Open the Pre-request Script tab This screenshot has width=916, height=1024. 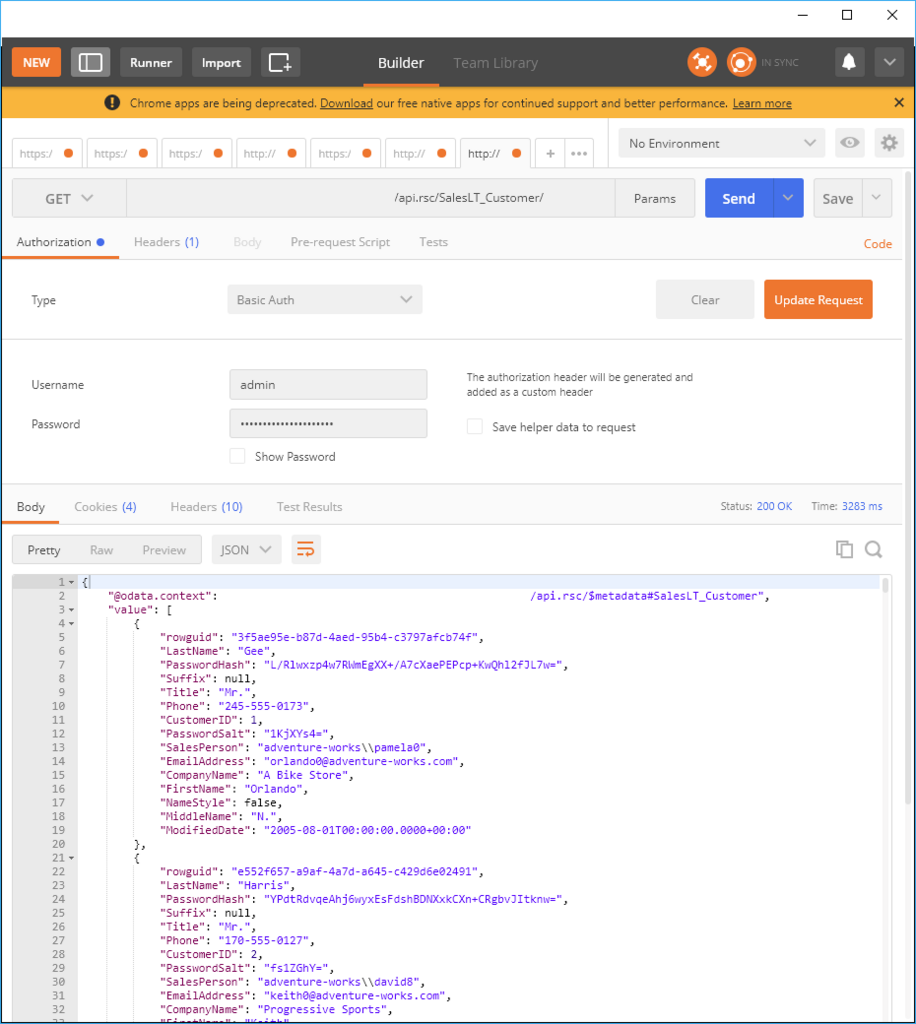(x=340, y=242)
